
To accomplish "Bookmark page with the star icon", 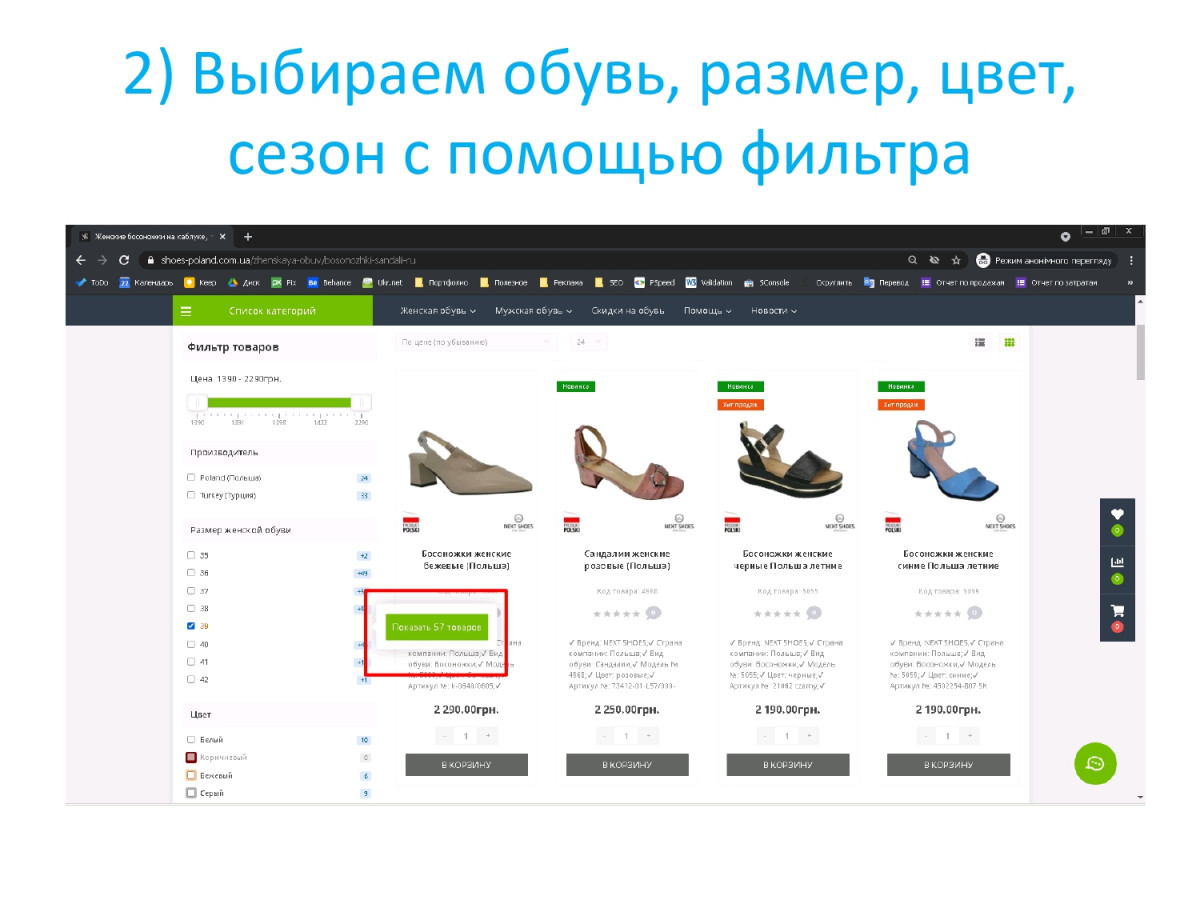I will [956, 260].
